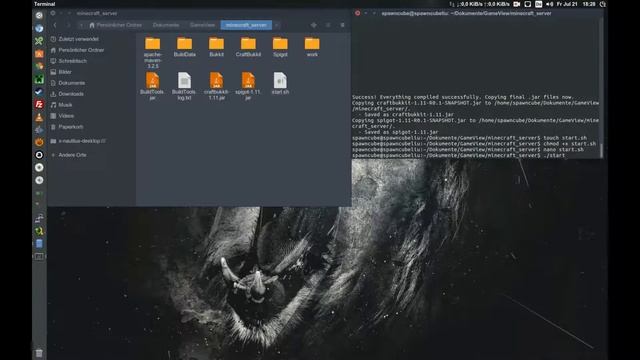Click the Dokumente breadcrumb

[x=166, y=25]
